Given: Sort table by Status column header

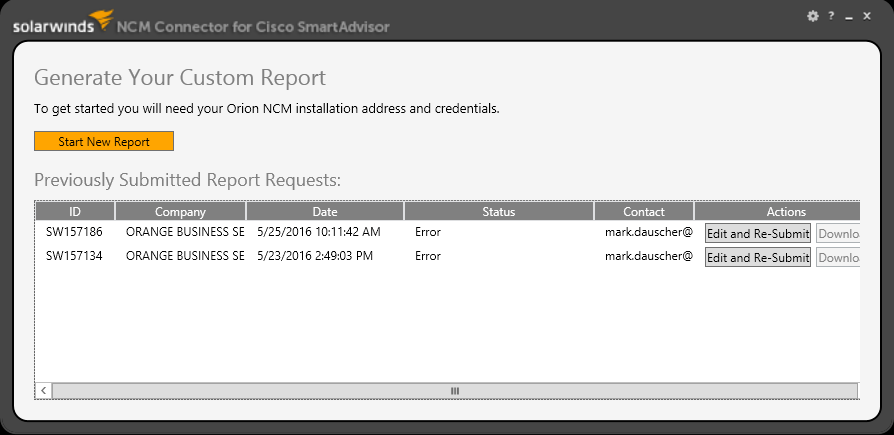Looking at the screenshot, I should [x=499, y=212].
